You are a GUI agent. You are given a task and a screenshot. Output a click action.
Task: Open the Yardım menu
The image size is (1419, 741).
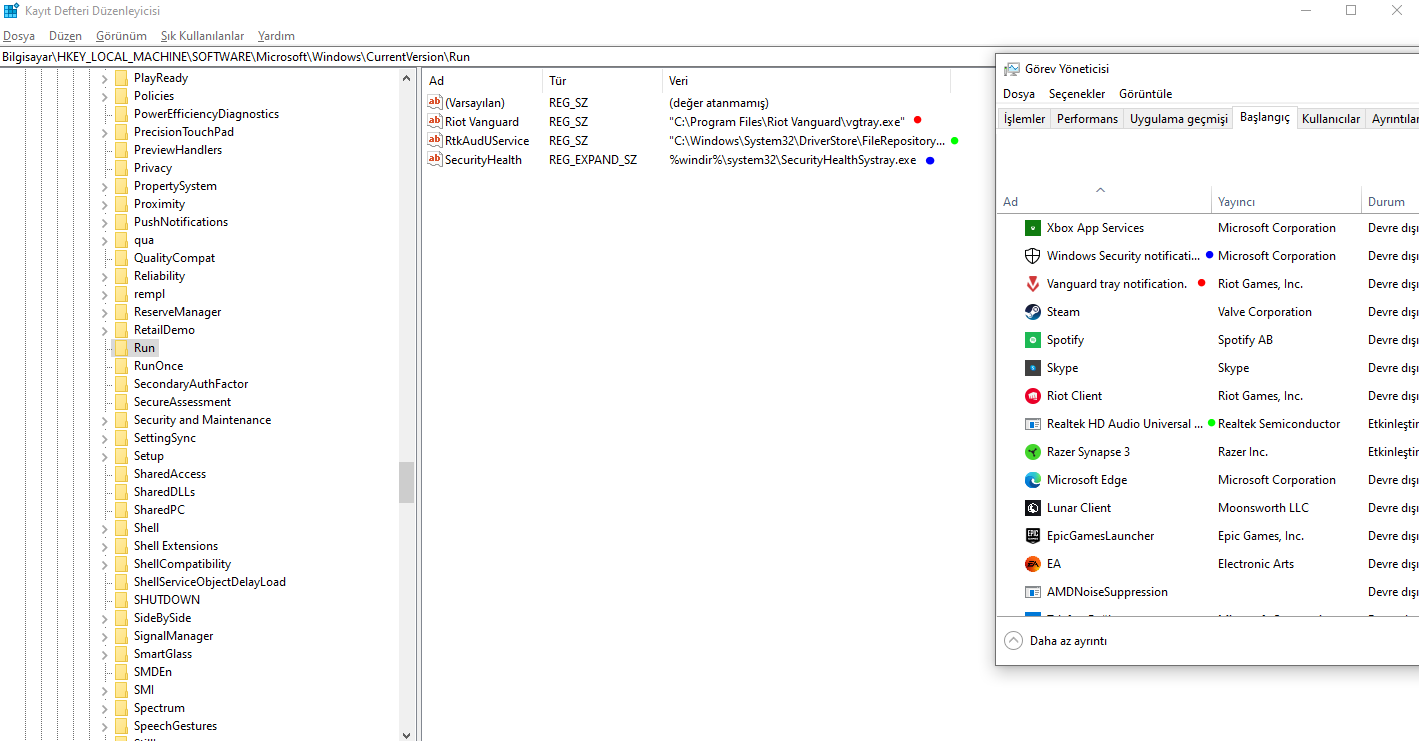pos(276,36)
